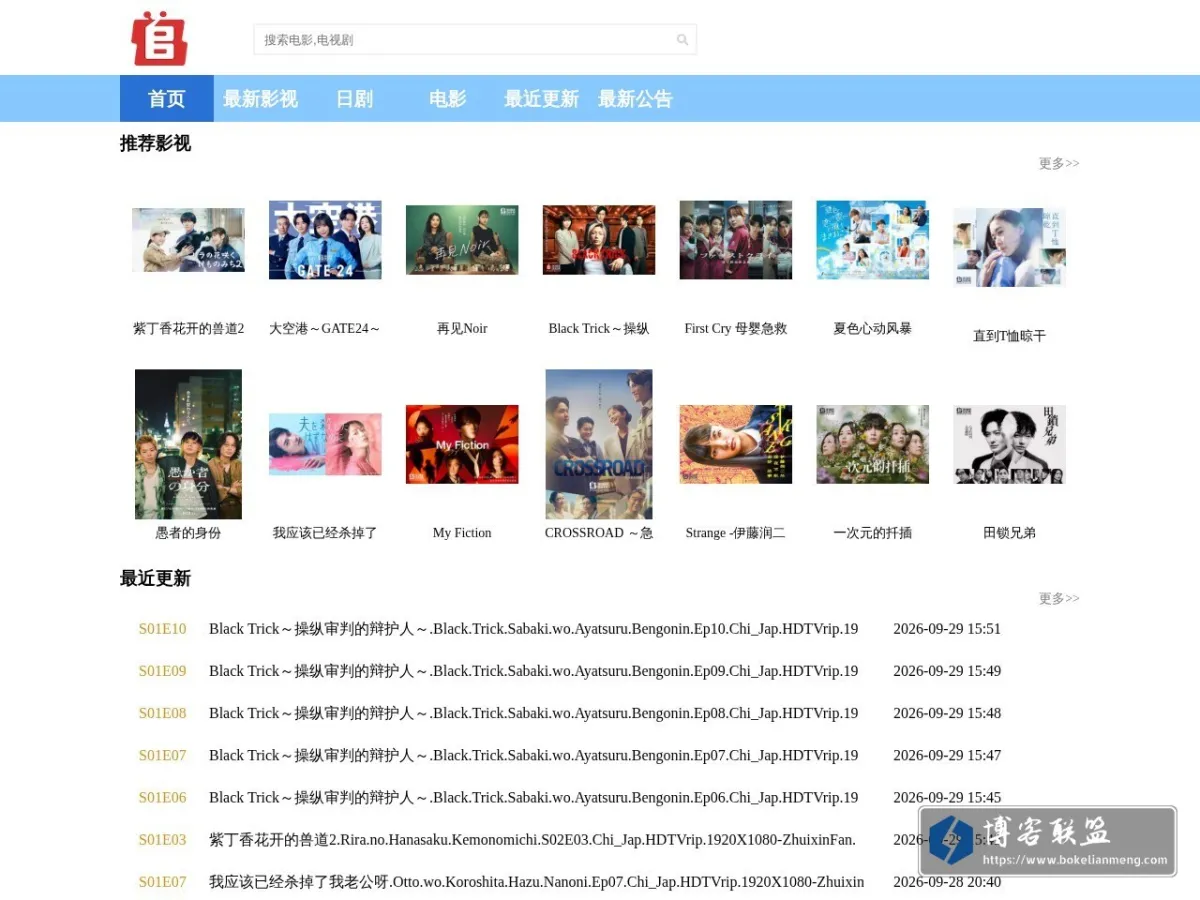Viewport: 1200px width, 900px height.
Task: Click the Black Trick～操纵 title text
Action: point(599,328)
